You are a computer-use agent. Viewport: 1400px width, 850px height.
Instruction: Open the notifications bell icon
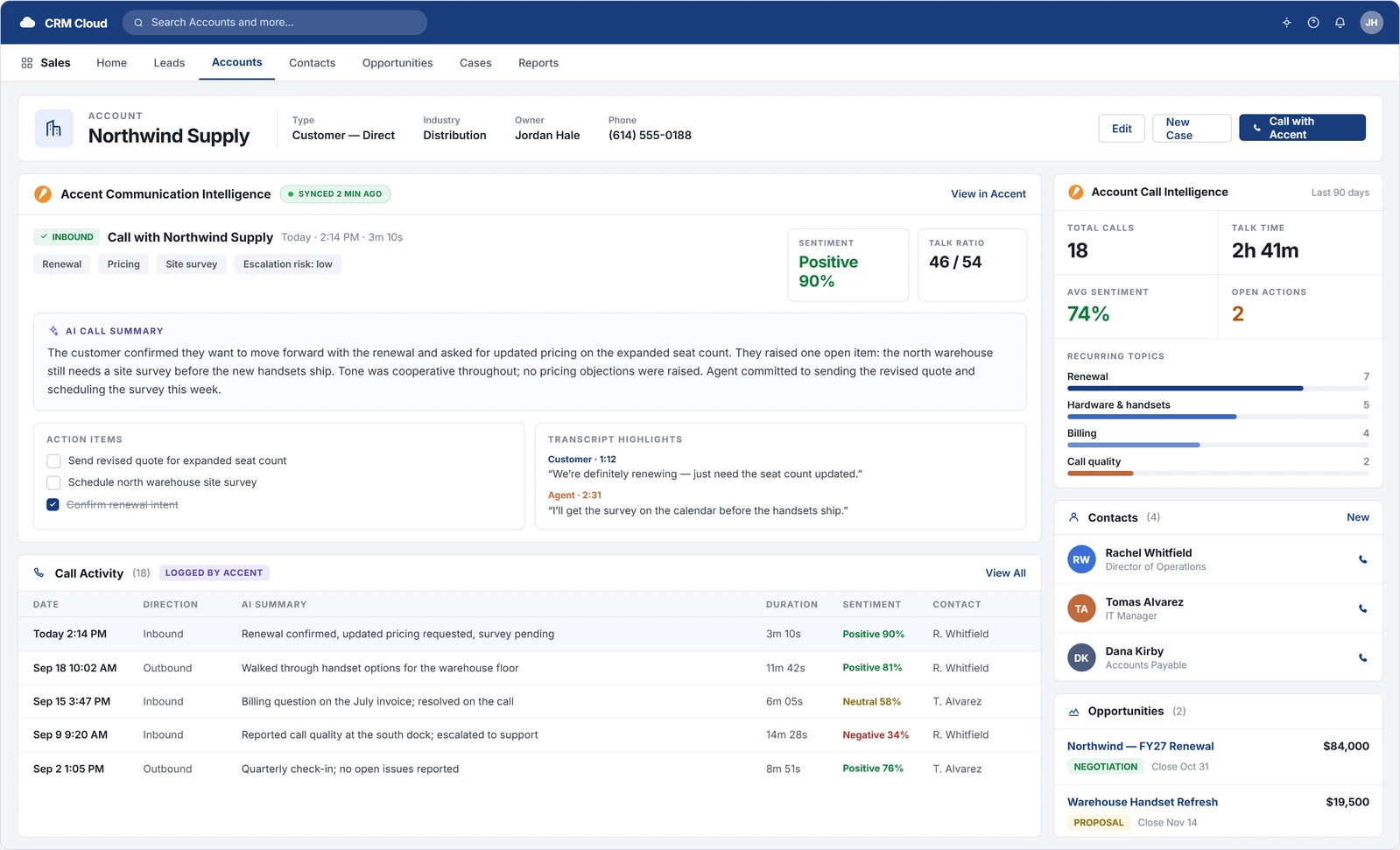(x=1340, y=23)
